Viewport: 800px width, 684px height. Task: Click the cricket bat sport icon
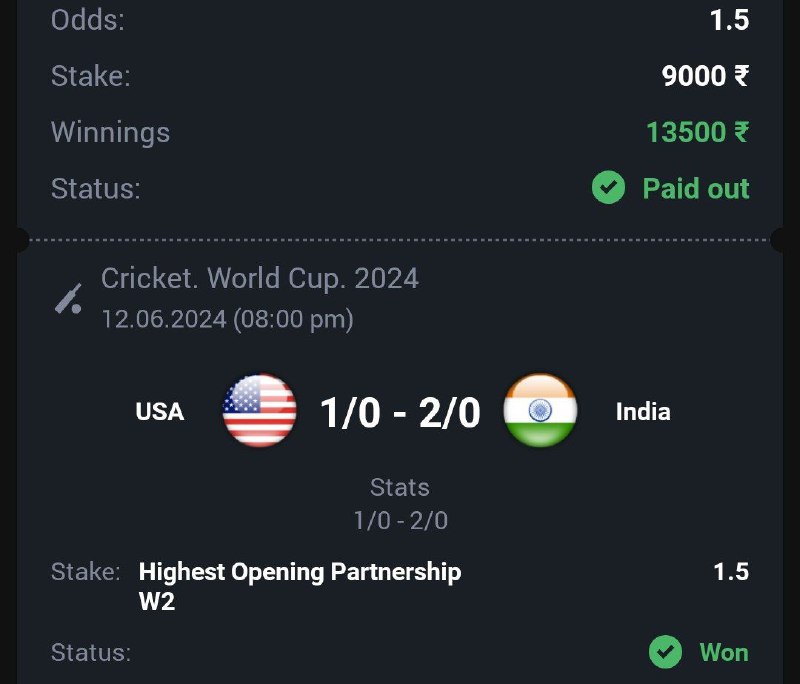click(x=68, y=299)
